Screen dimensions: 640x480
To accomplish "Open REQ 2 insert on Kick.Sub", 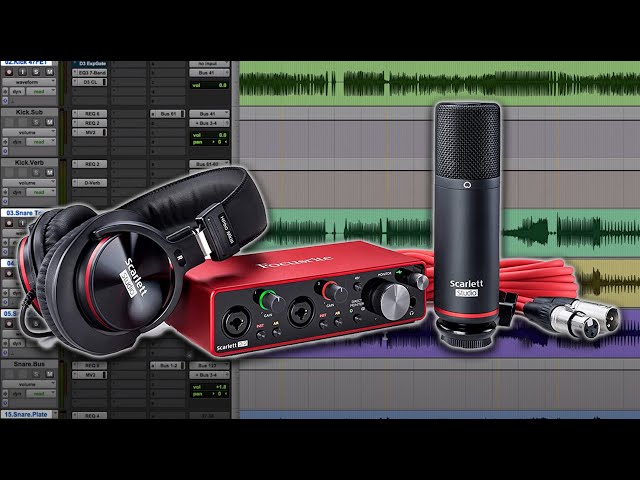I will 89,123.
